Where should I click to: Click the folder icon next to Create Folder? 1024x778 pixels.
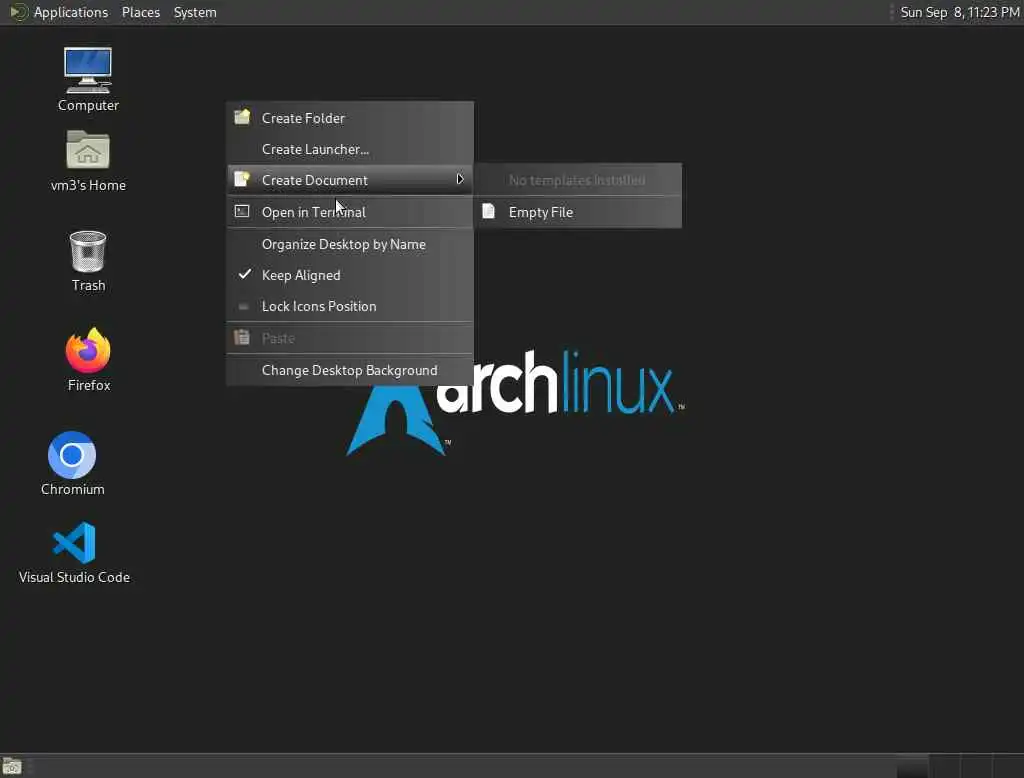pyautogui.click(x=242, y=117)
